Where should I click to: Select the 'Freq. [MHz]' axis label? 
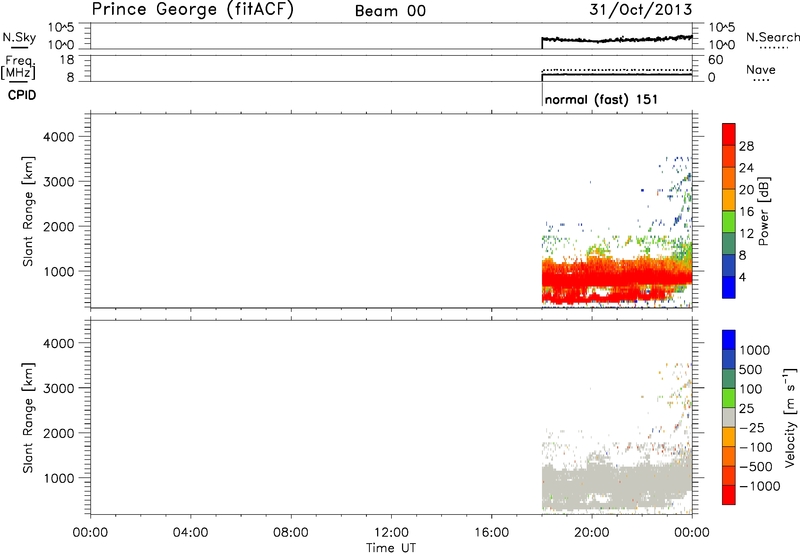pos(19,67)
